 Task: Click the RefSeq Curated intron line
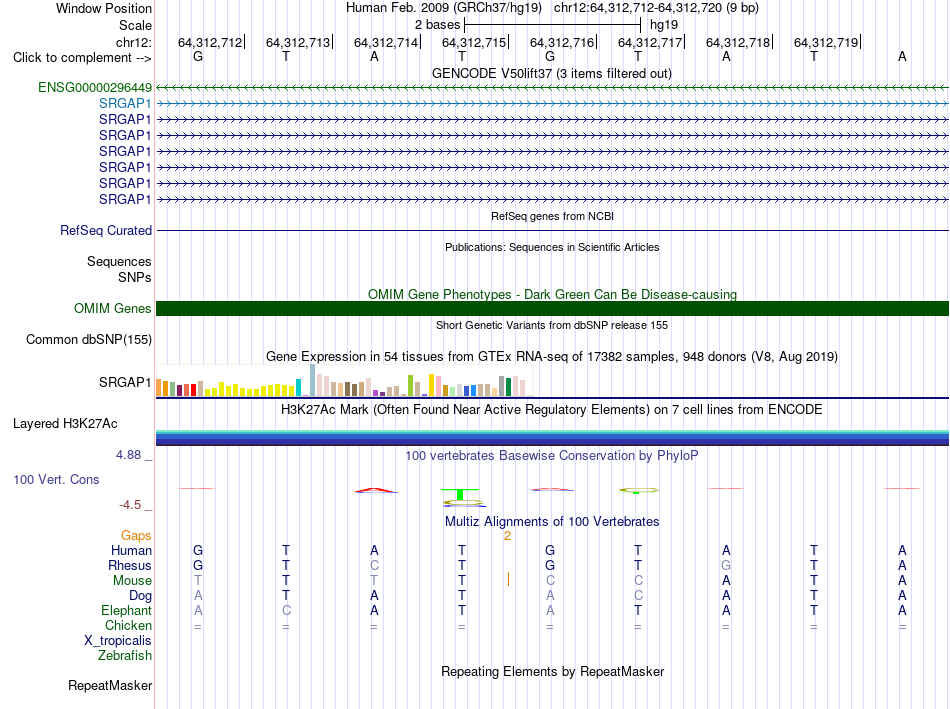click(552, 231)
